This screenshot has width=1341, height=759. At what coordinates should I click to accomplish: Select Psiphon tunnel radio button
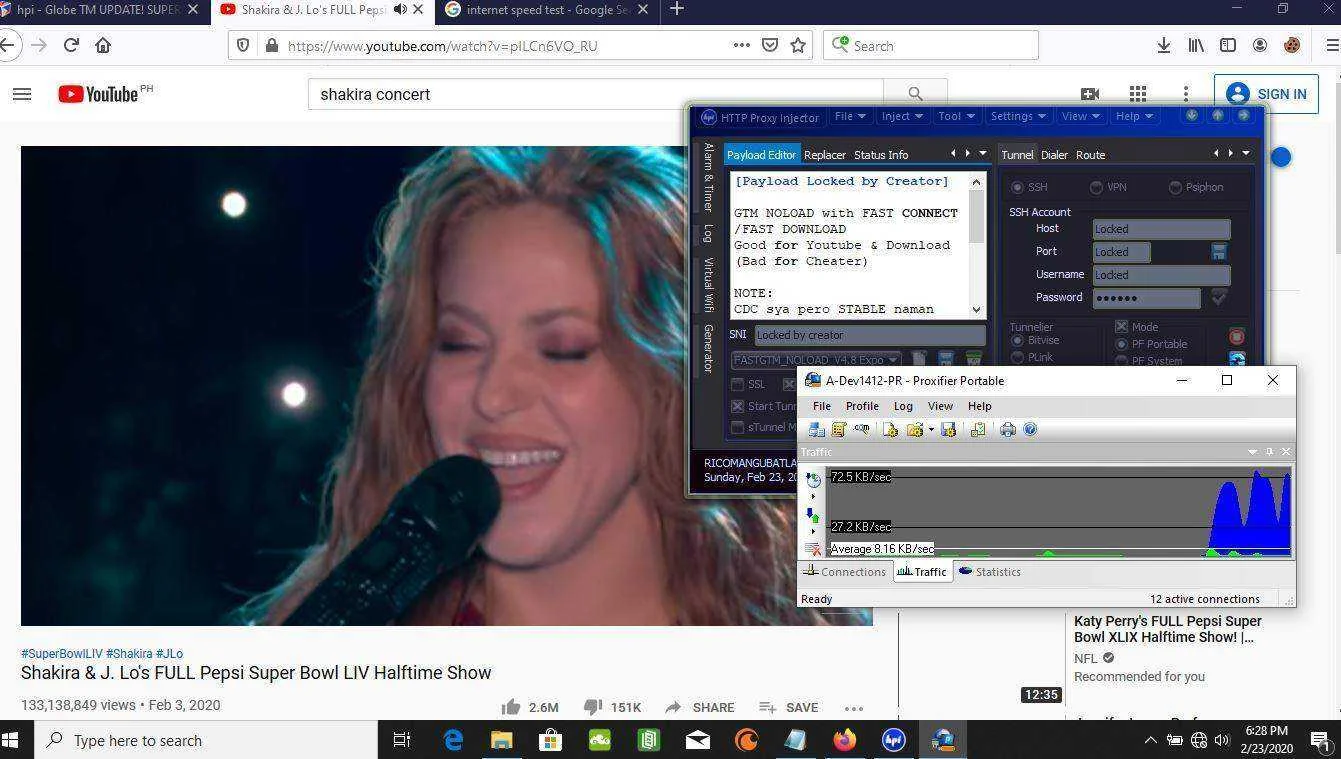pos(1175,187)
